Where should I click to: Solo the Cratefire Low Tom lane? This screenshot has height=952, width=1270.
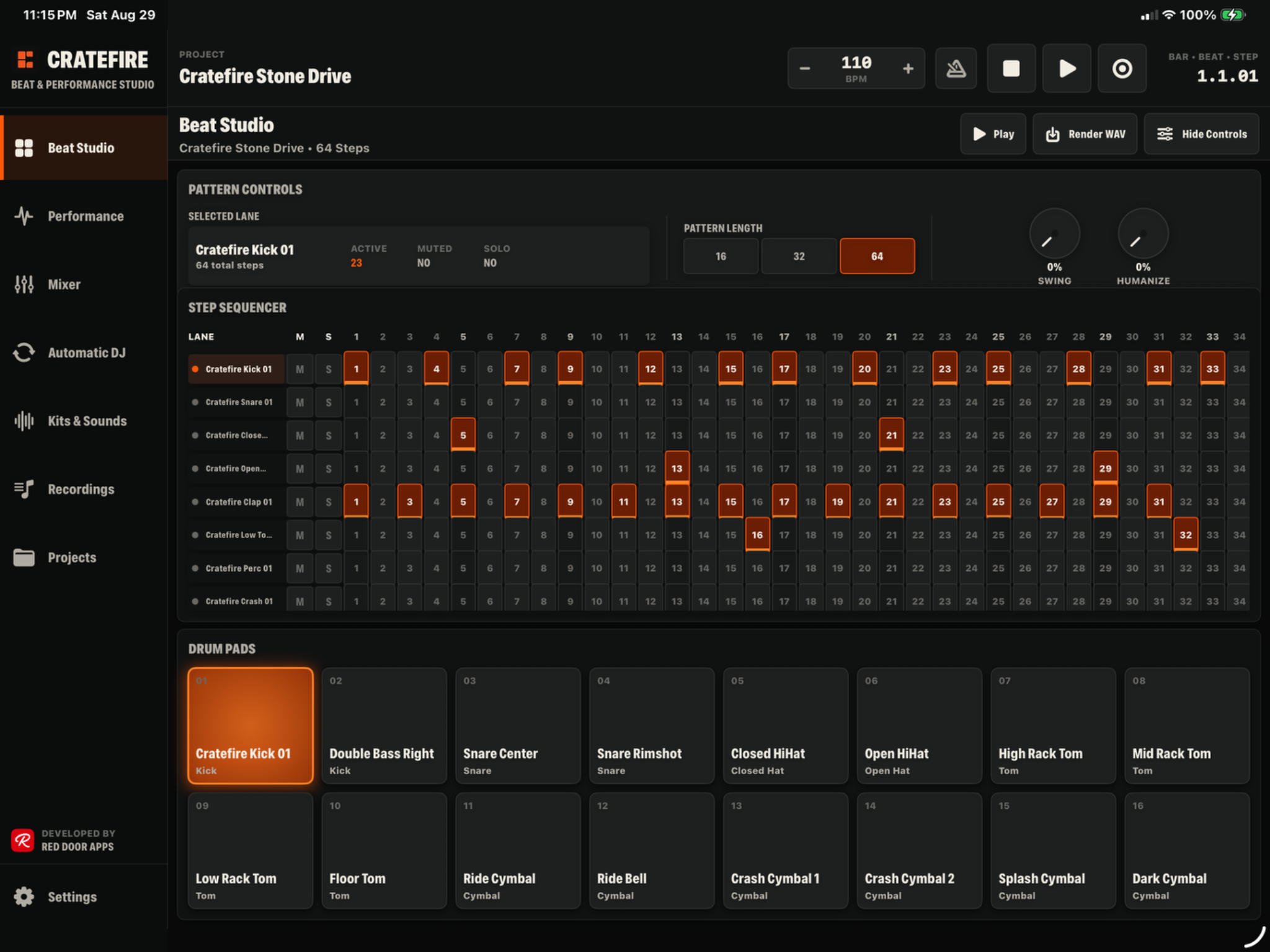coord(329,535)
